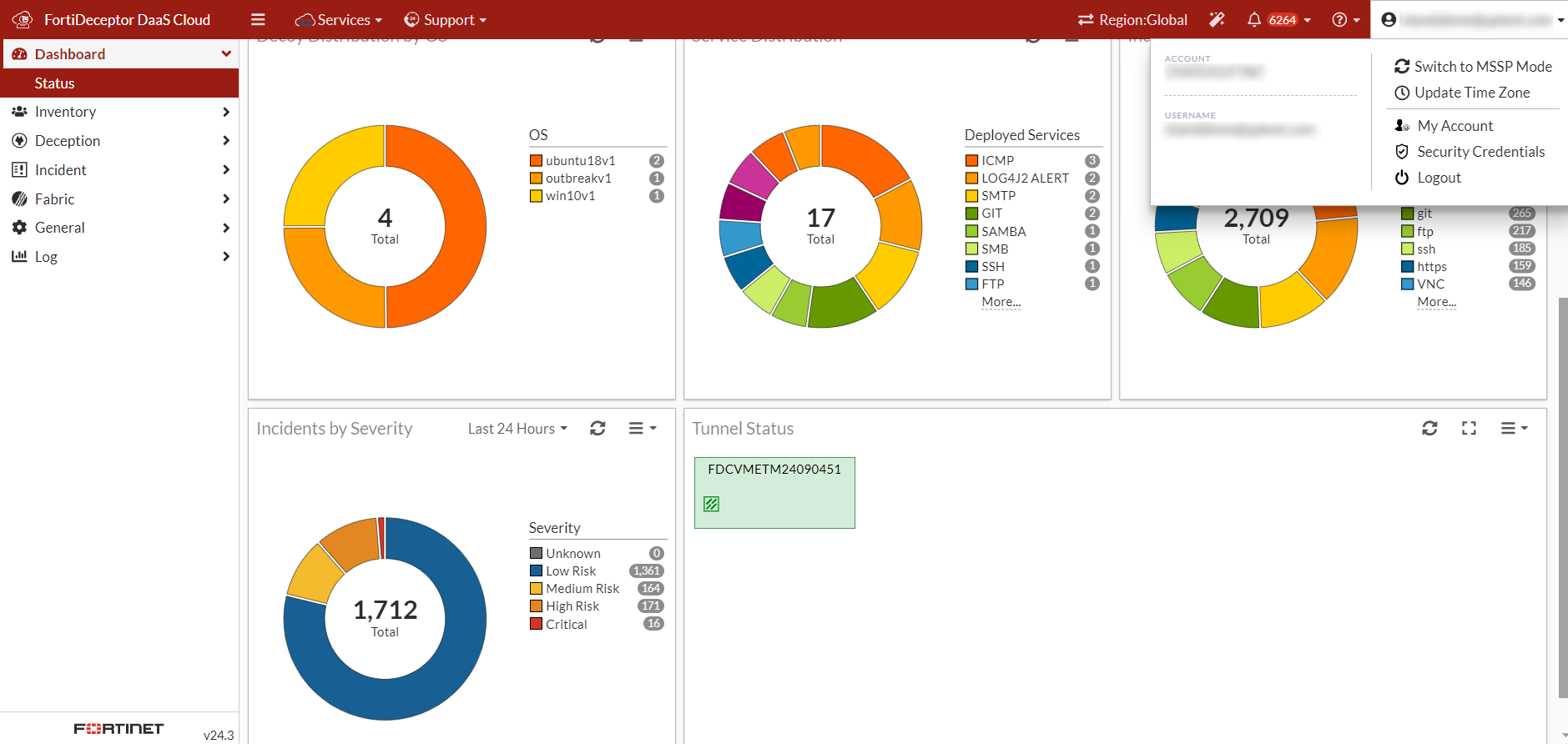1568x744 pixels.
Task: Click the Log chart icon in the sidebar
Action: click(19, 256)
